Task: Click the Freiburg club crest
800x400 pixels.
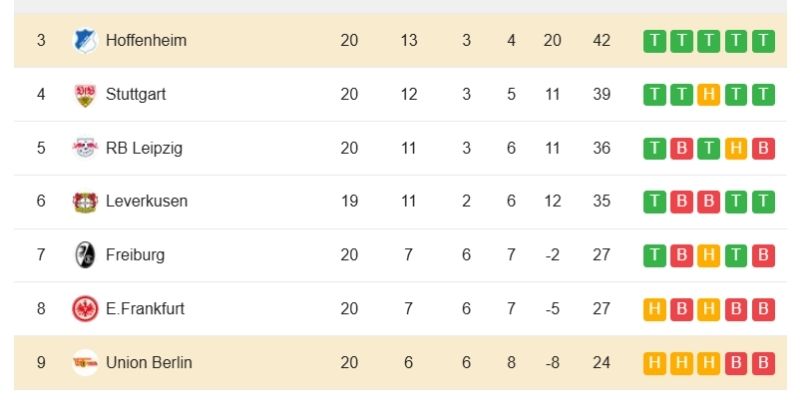Action: click(x=85, y=255)
